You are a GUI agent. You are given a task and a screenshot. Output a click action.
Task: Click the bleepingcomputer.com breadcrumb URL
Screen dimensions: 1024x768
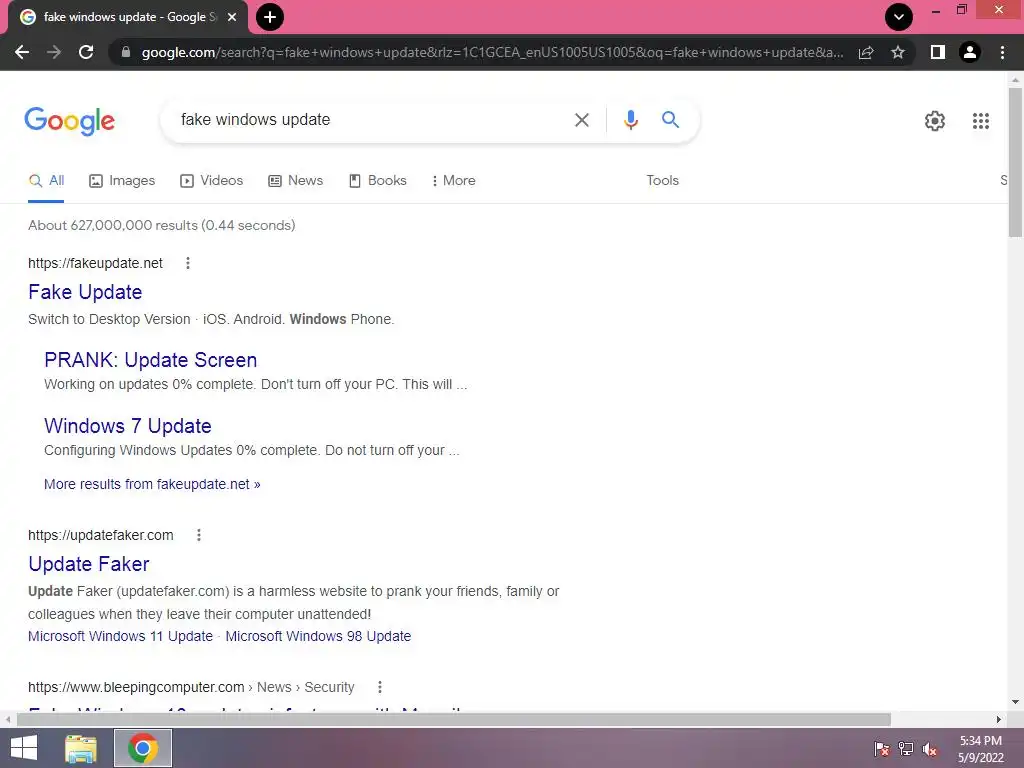point(191,687)
